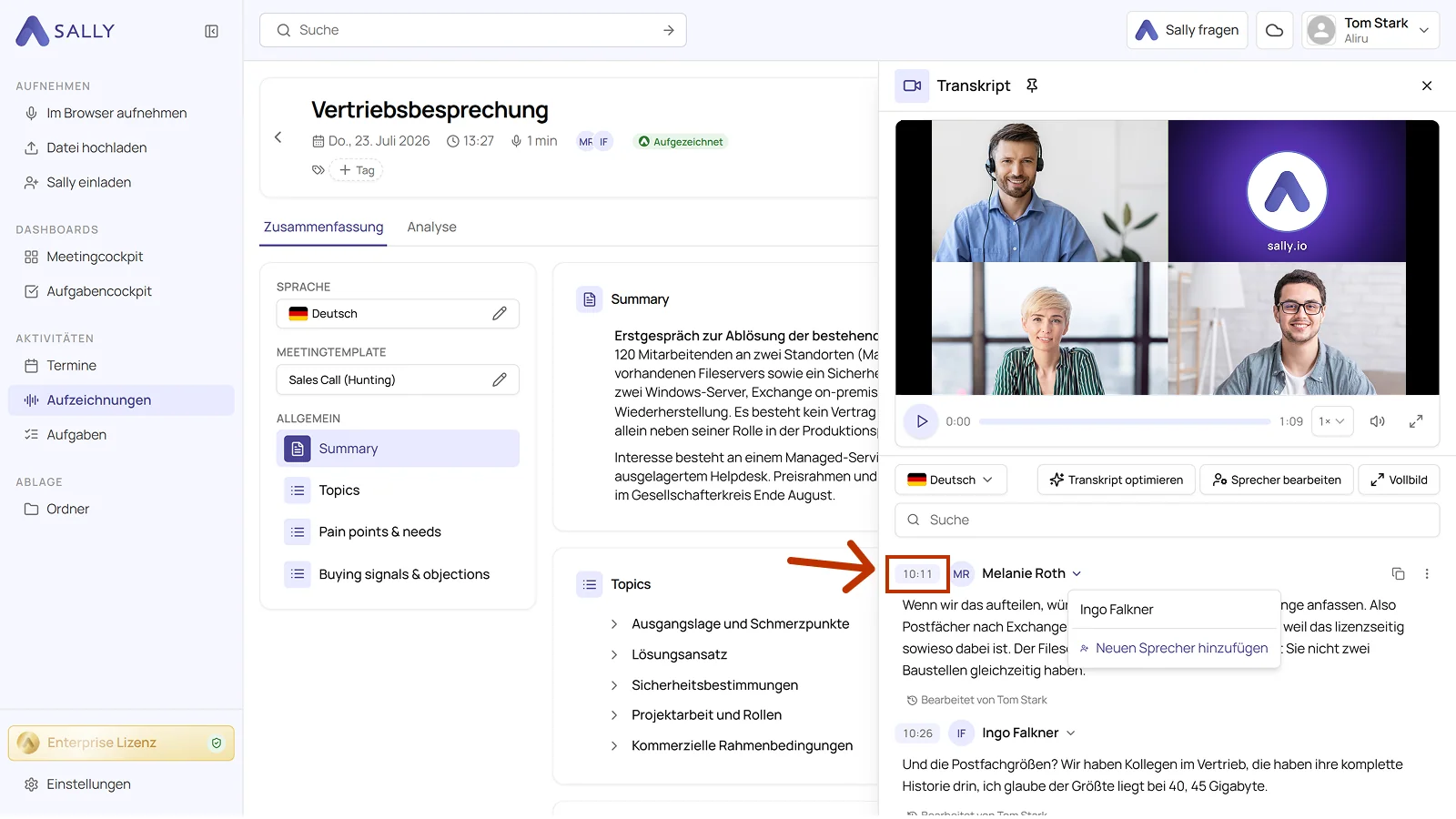Collapse the sidebar with the panel icon

(x=211, y=31)
